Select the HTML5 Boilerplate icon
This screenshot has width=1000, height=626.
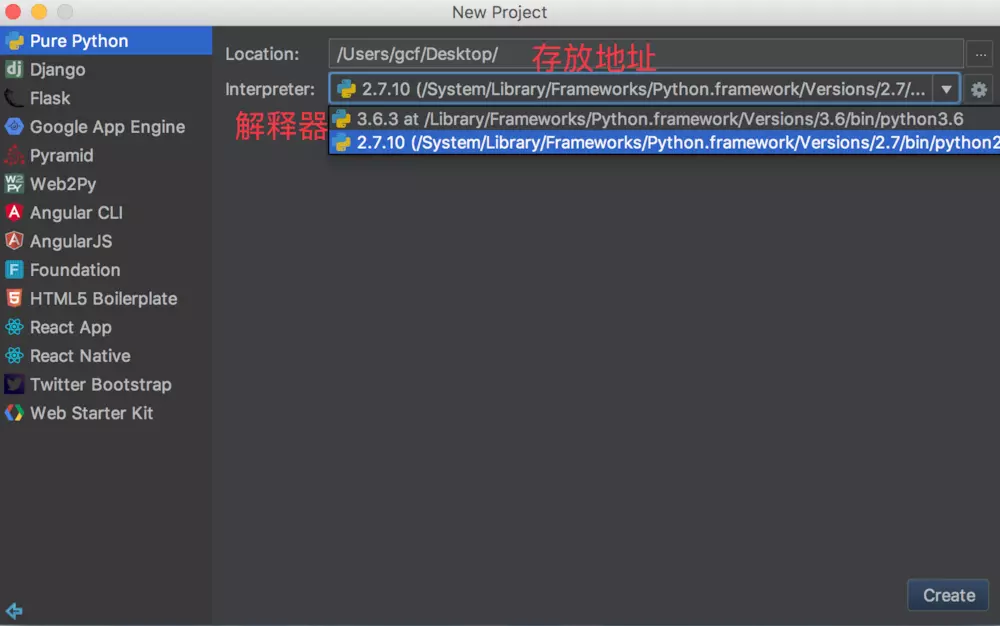point(14,299)
